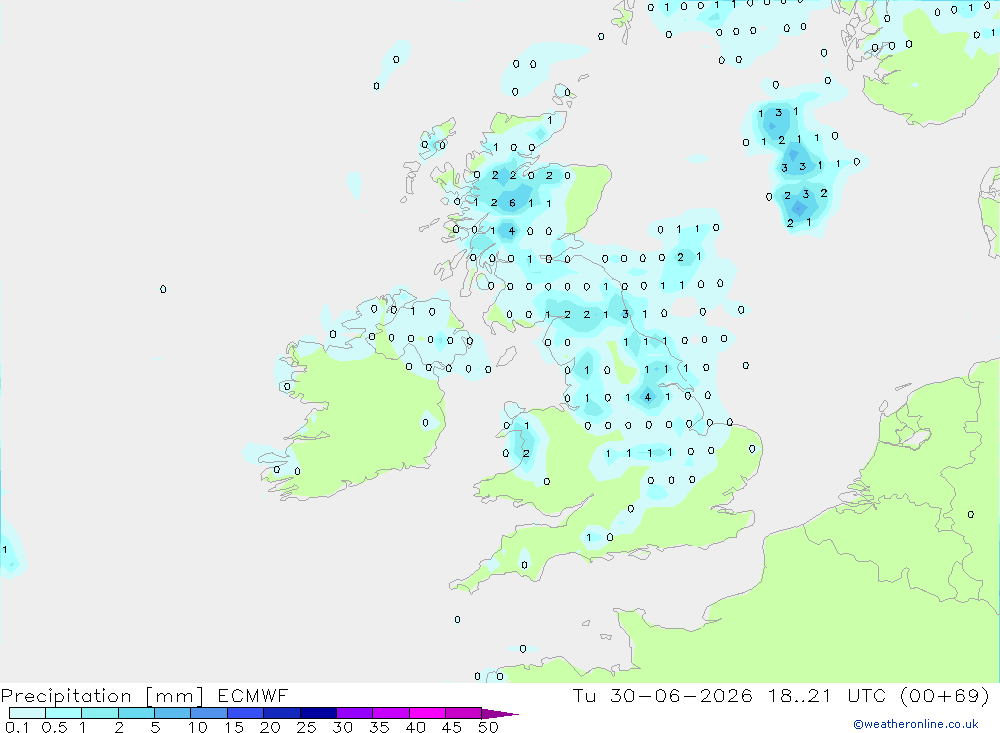The height and width of the screenshot is (733, 1000).
Task: Select the 20–25 mm legend color swatch
Action: (x=281, y=713)
